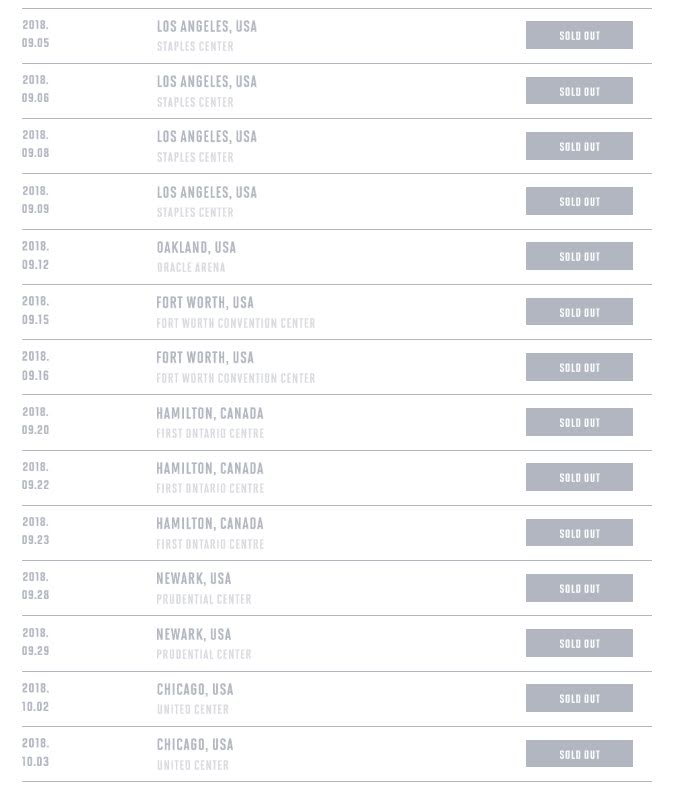This screenshot has width=681, height=793.
Task: Click Sold Out button for Newark 09.28
Action: (579, 588)
